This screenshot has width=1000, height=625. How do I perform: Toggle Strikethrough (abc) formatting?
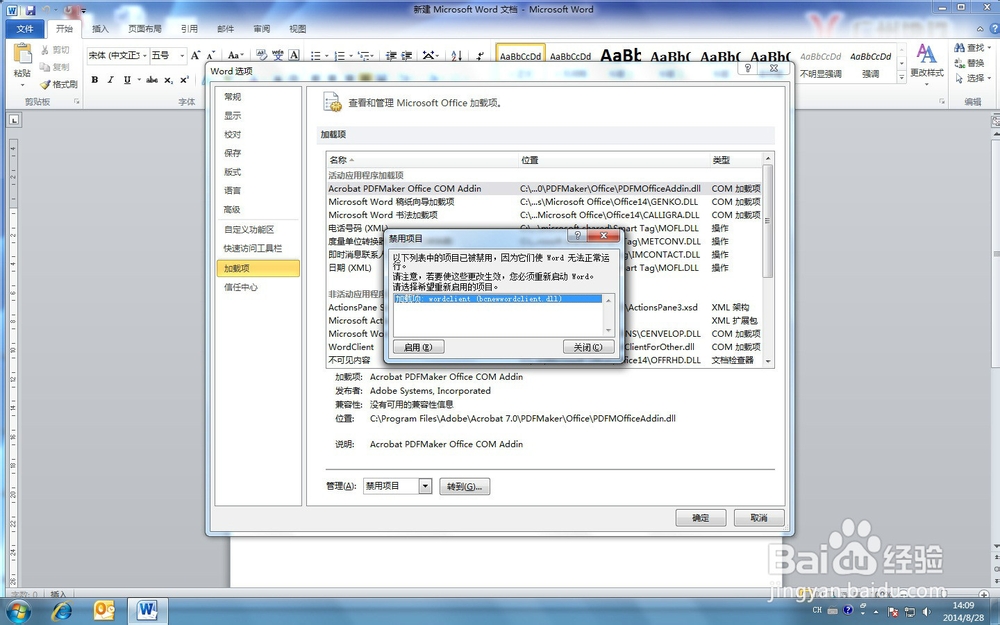coord(152,80)
